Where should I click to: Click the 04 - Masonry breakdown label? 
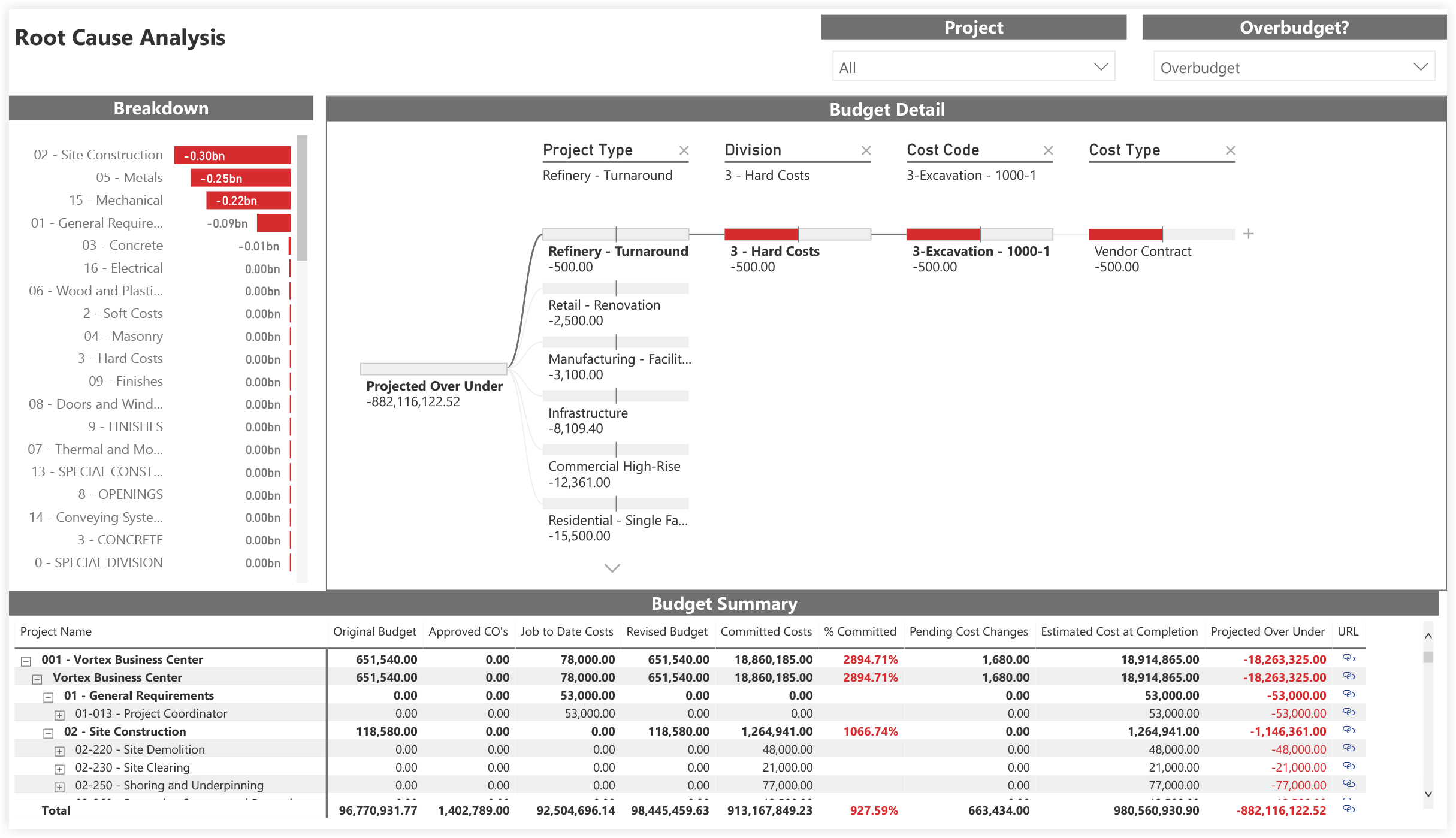[x=123, y=336]
